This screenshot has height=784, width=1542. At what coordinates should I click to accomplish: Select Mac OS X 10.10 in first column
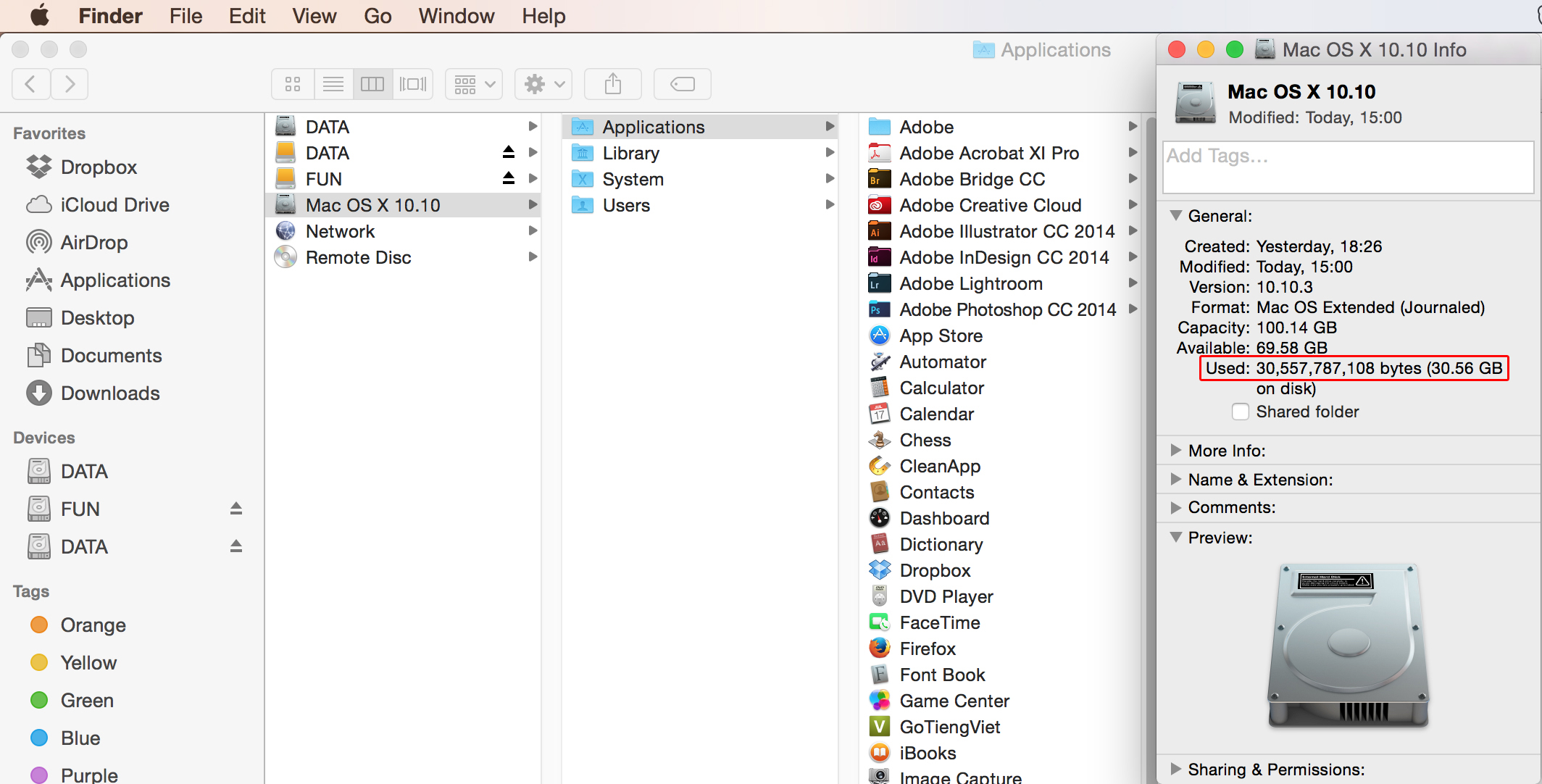404,205
